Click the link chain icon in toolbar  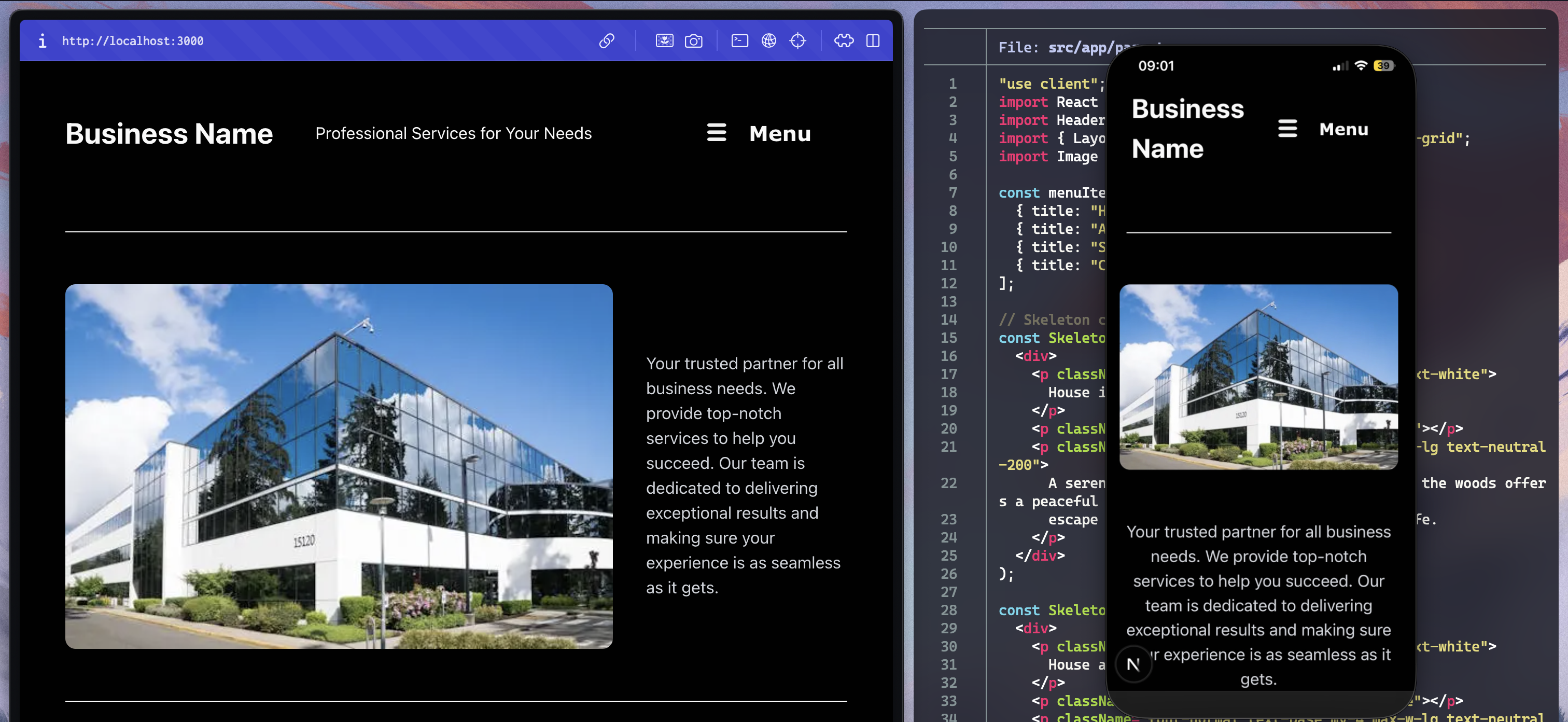[x=606, y=41]
